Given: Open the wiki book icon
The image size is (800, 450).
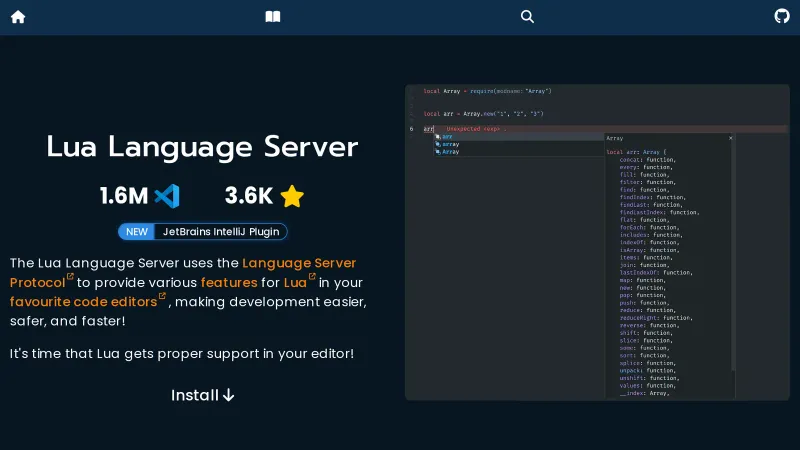Looking at the screenshot, I should point(273,17).
